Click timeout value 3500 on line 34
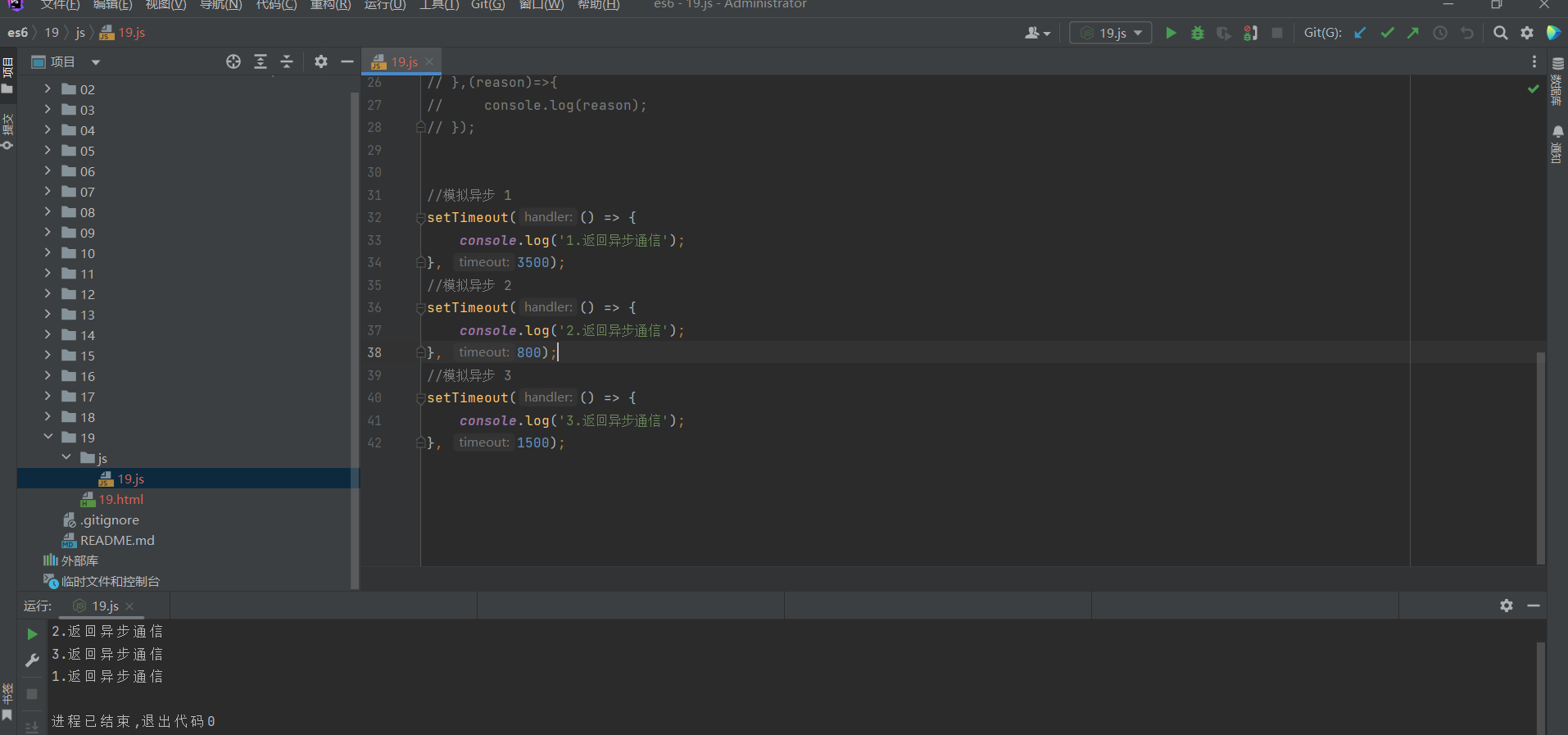The height and width of the screenshot is (735, 1568). (x=533, y=262)
